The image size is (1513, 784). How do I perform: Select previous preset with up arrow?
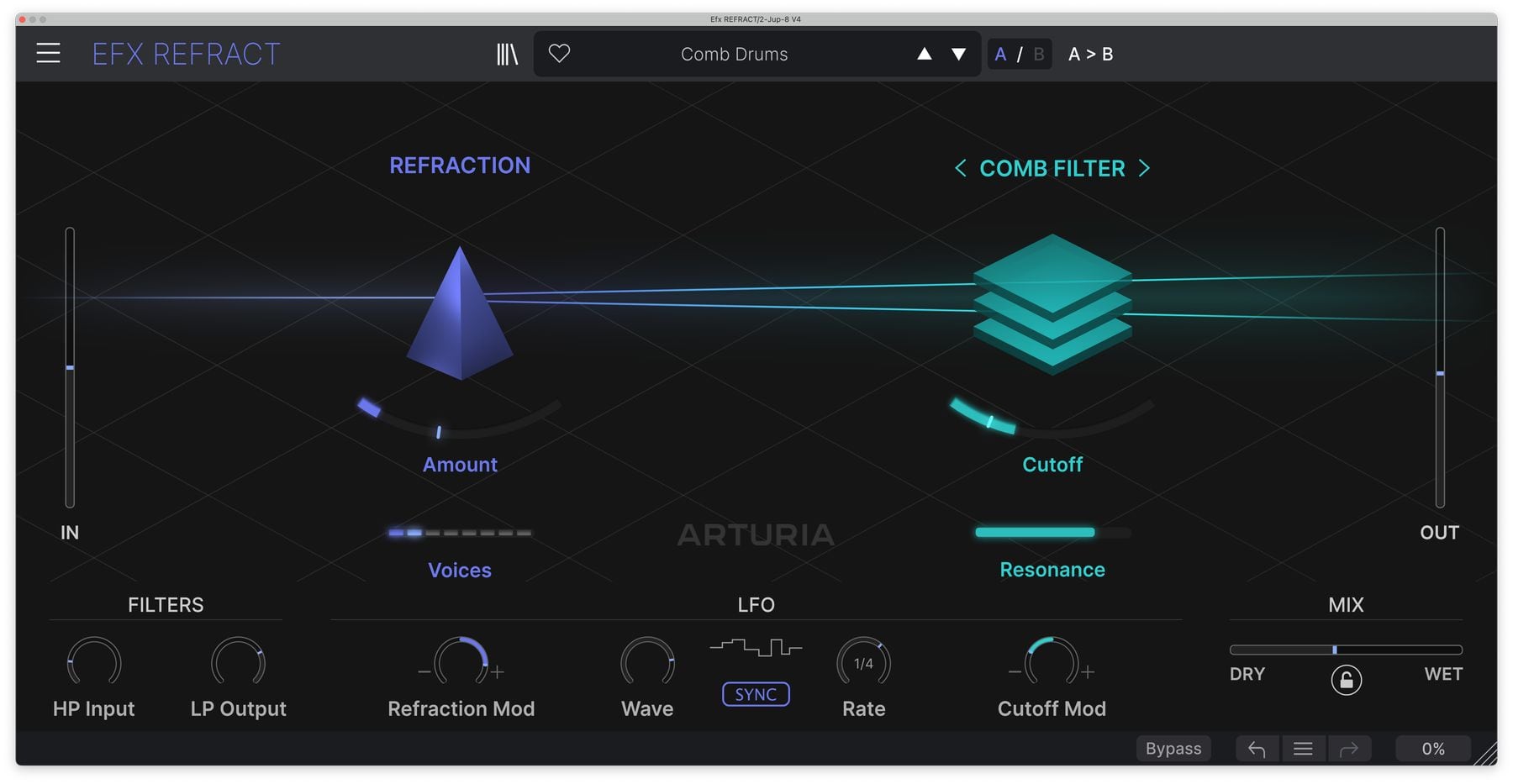[924, 54]
